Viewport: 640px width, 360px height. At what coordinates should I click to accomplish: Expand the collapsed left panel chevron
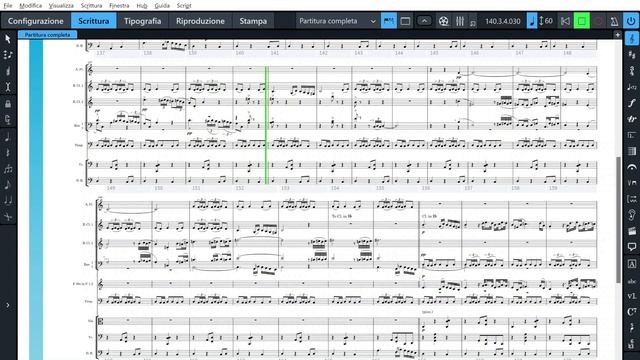point(8,305)
